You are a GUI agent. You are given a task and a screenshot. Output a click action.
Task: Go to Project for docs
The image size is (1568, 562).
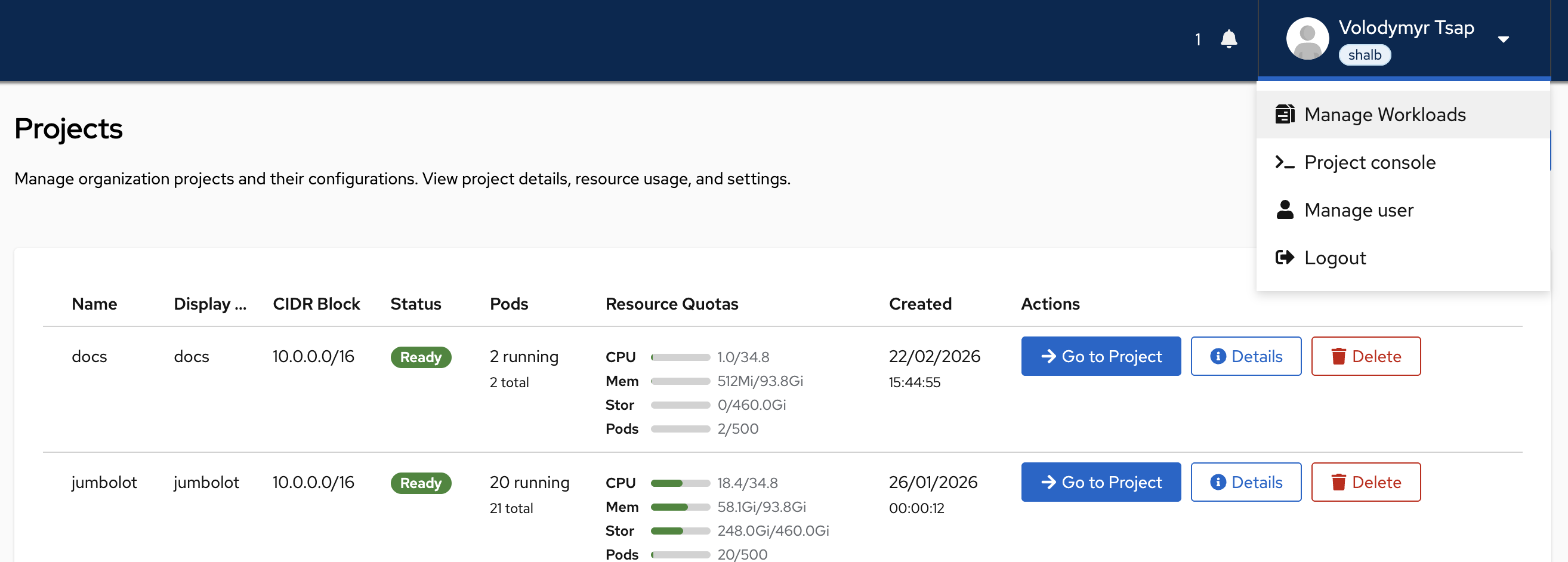point(1100,357)
